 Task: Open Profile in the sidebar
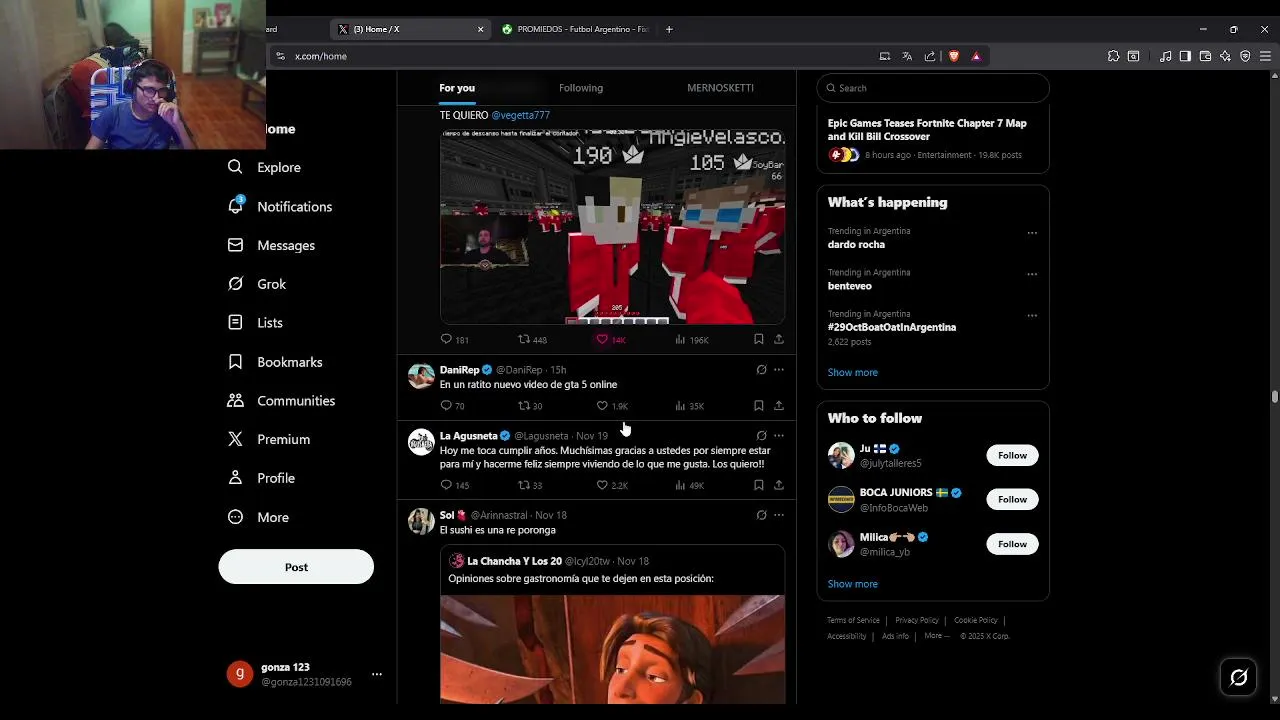(x=261, y=478)
